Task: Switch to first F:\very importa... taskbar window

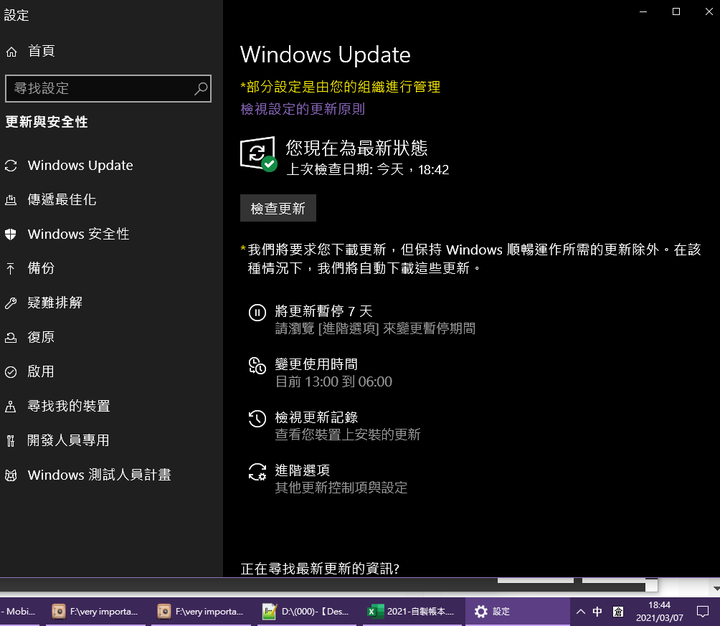Action: (95, 611)
